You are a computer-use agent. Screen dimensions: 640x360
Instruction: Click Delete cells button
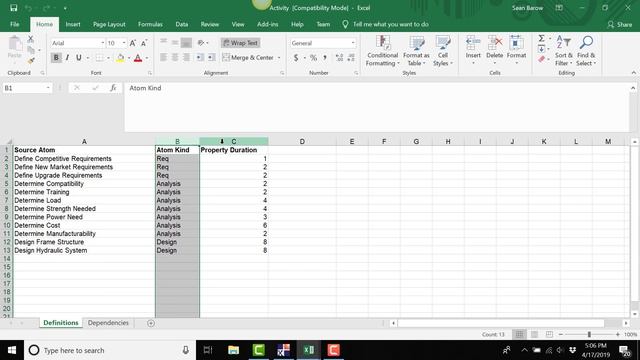495,51
